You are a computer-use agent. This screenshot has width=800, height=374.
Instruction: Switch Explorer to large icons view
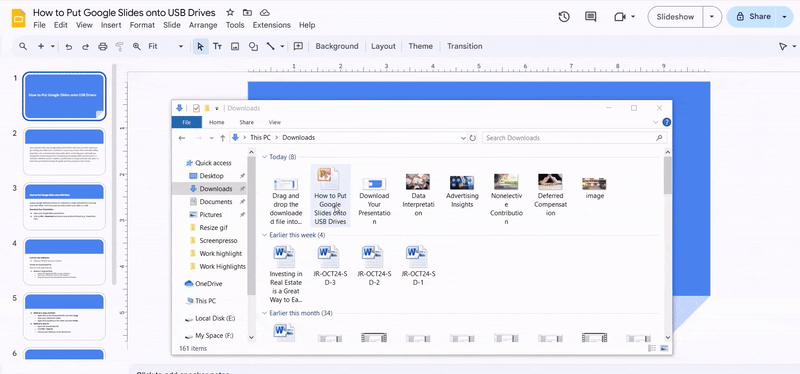[664, 348]
